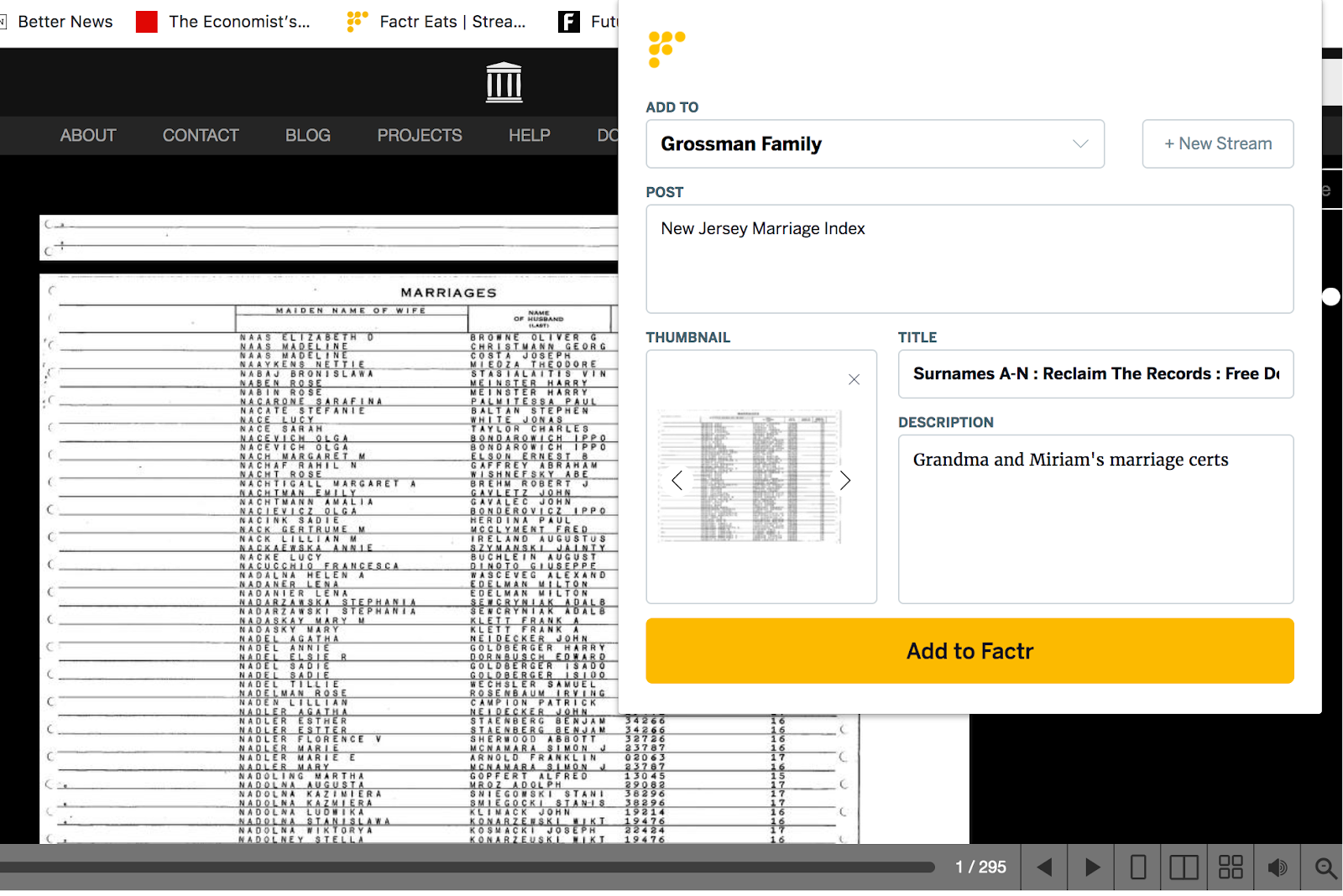Image resolution: width=1343 pixels, height=896 pixels.
Task: Switch to single-page view
Action: point(1138,867)
